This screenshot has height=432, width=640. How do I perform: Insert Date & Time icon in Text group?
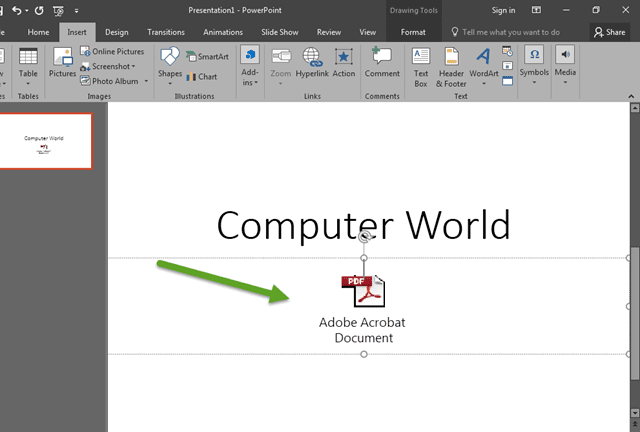[507, 51]
